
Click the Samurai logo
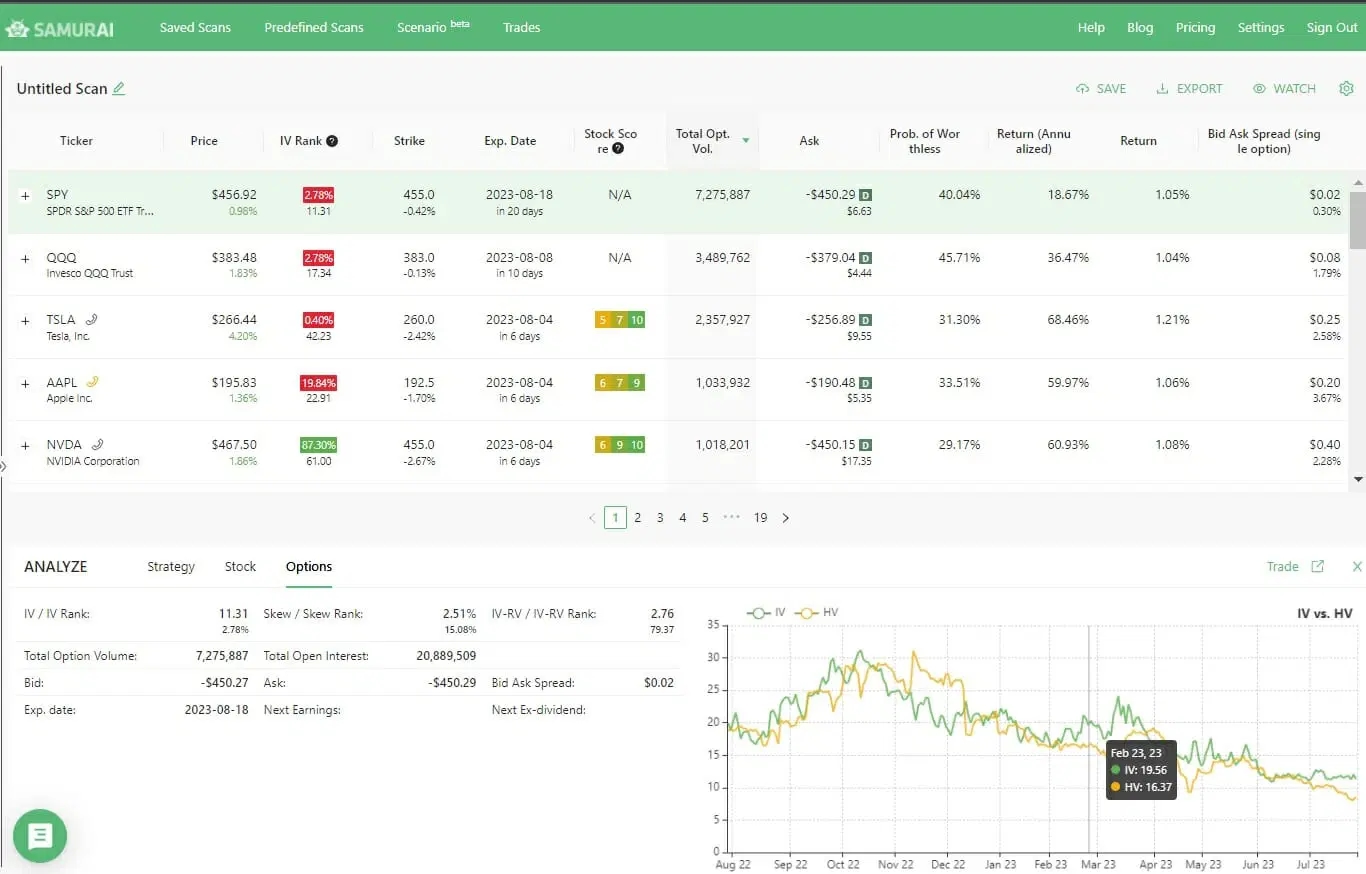pos(59,28)
